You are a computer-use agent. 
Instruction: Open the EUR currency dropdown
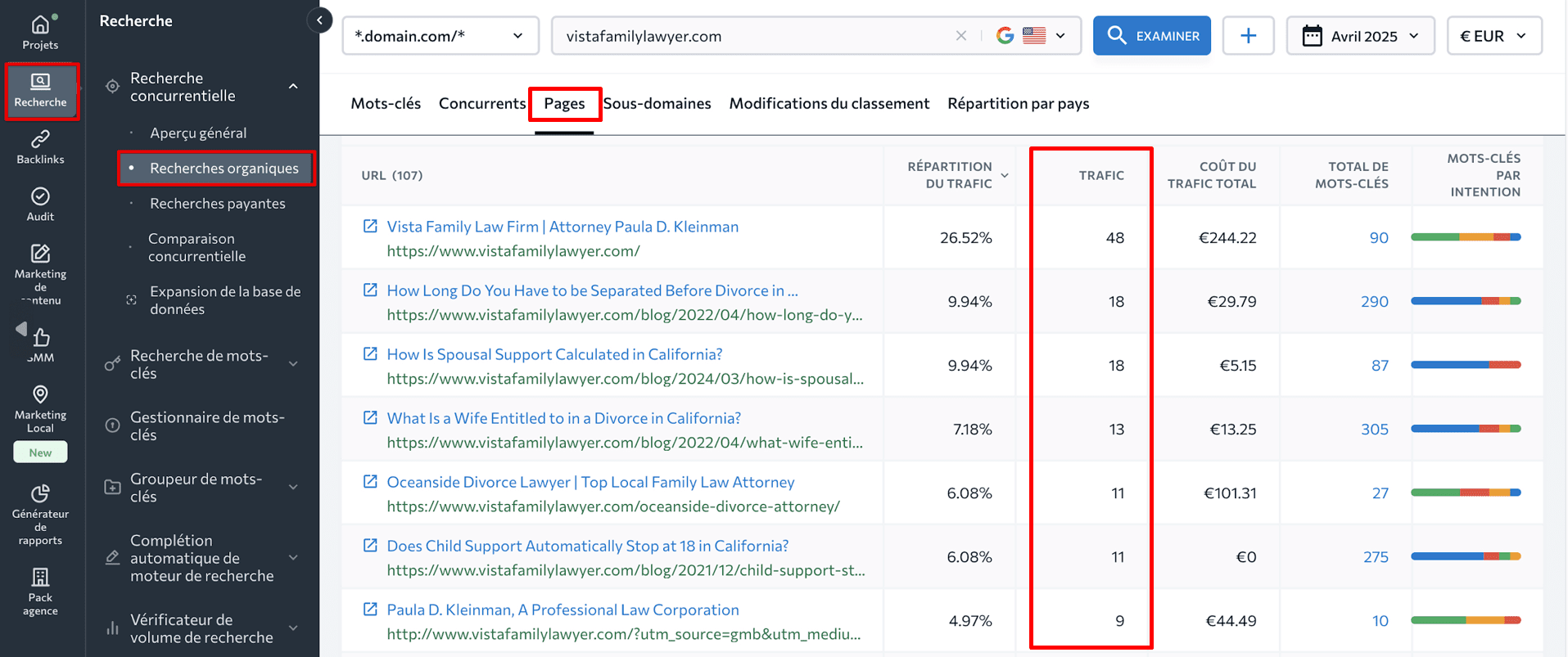pyautogui.click(x=1494, y=36)
